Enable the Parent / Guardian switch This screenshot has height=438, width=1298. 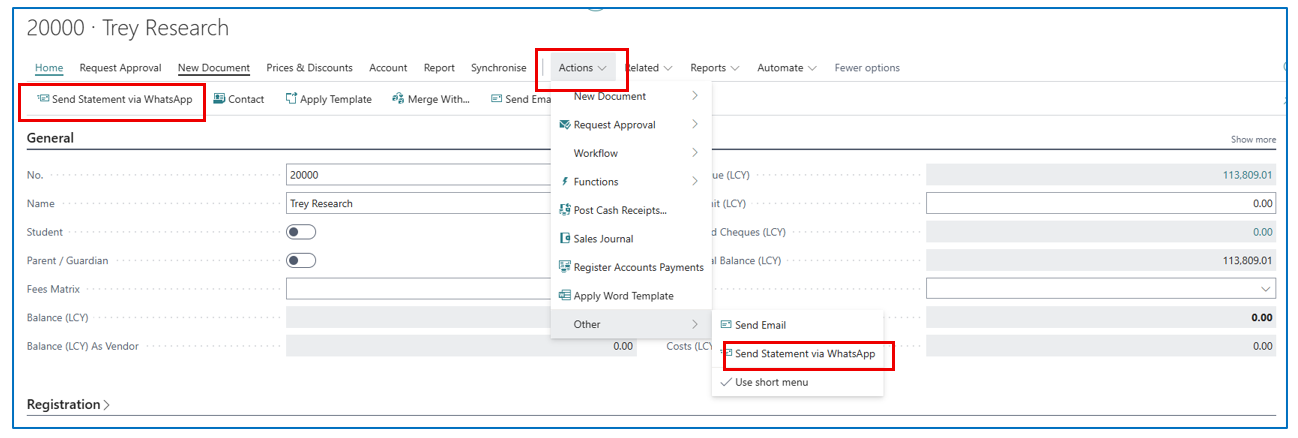point(301,261)
